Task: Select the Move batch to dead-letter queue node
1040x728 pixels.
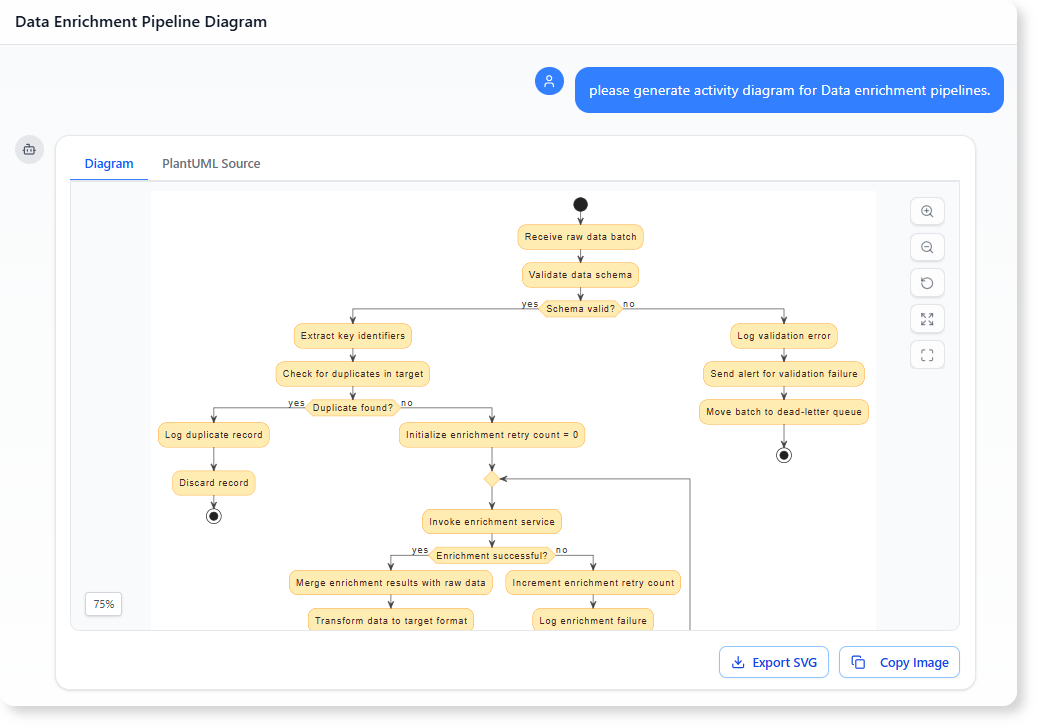Action: point(784,411)
